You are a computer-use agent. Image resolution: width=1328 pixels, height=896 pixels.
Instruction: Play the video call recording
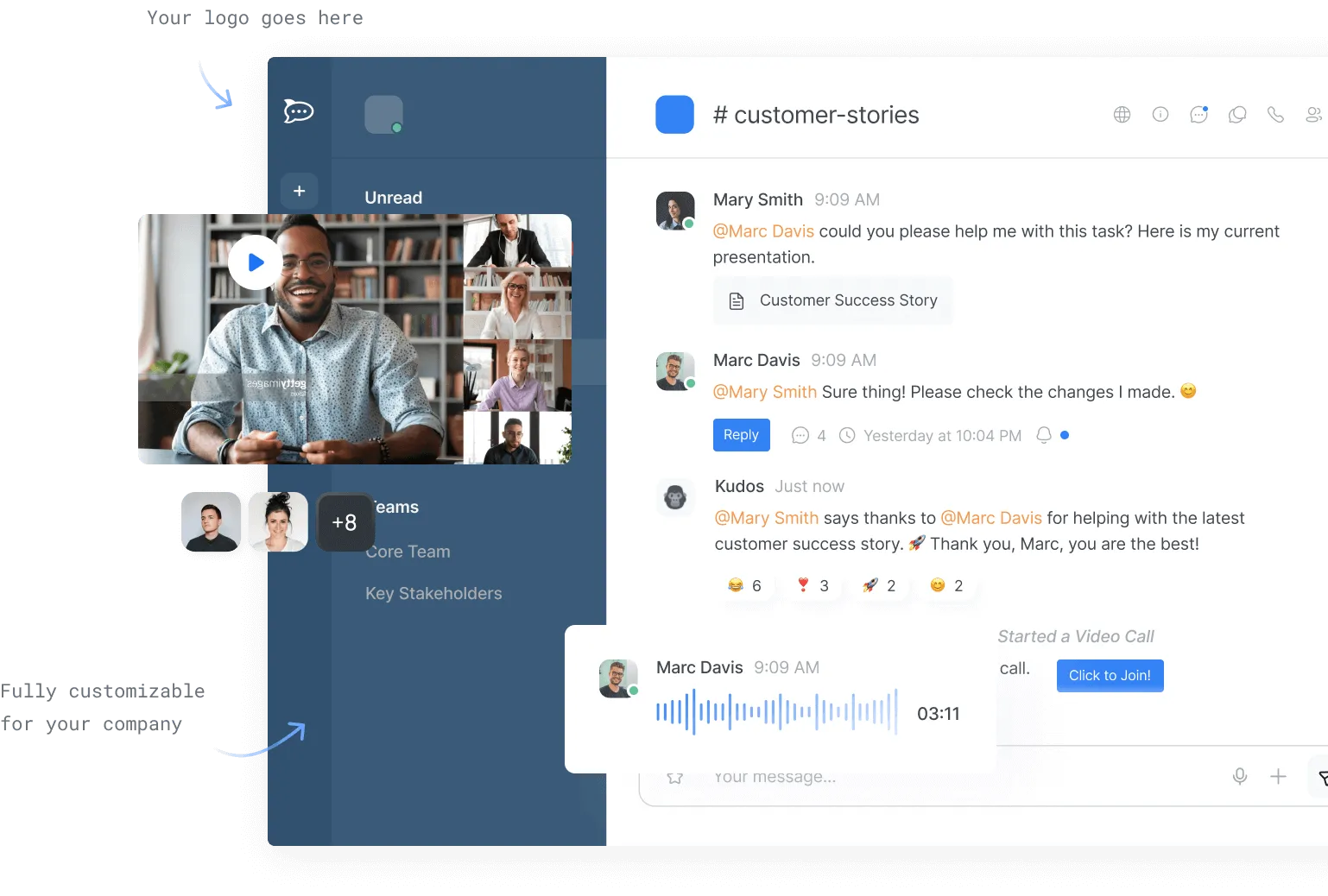[255, 262]
